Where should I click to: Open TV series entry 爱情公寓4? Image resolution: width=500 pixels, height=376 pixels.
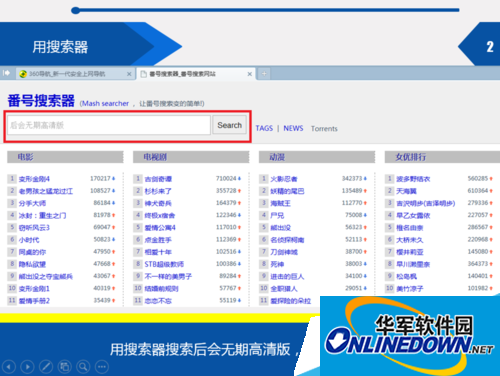click(160, 228)
